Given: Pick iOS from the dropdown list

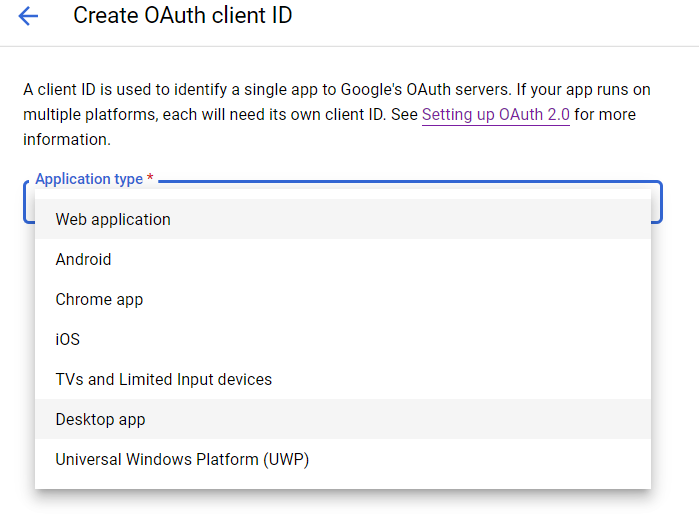Looking at the screenshot, I should (68, 339).
